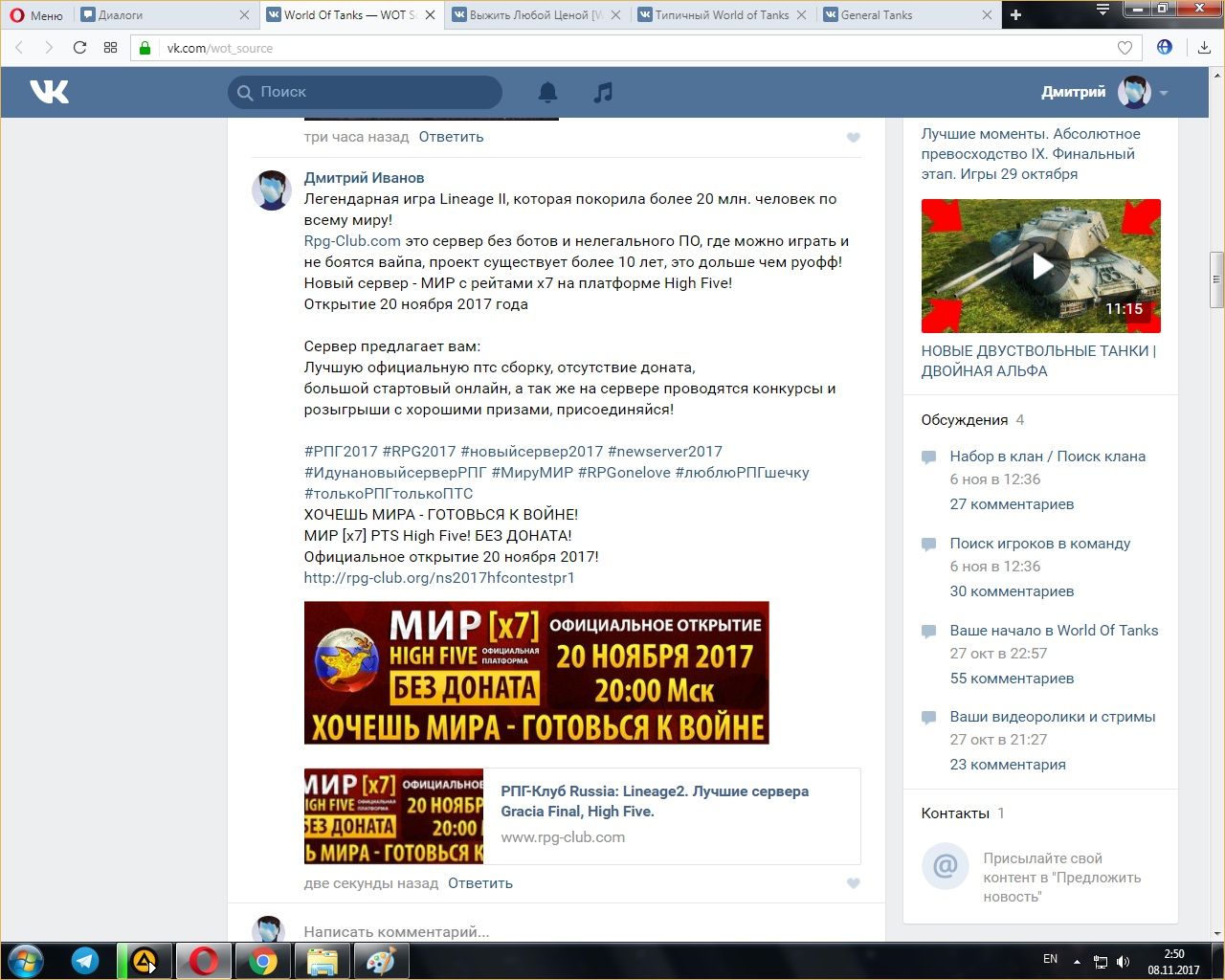Screen dimensions: 1225x980
Task: Open discussion Поиск игроков в команду
Action: click(x=1039, y=544)
